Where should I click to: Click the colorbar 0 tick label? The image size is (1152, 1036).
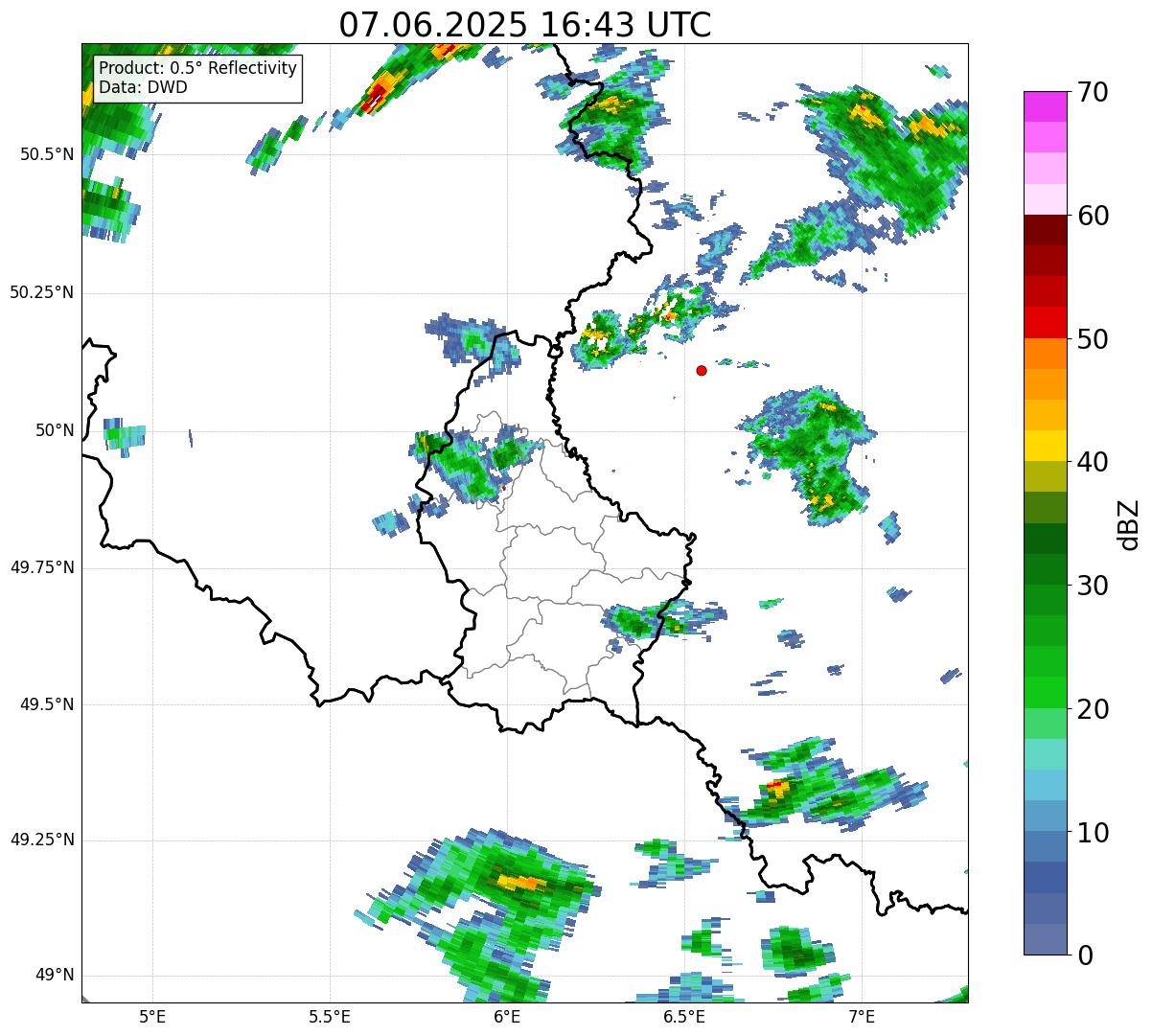tap(1083, 955)
